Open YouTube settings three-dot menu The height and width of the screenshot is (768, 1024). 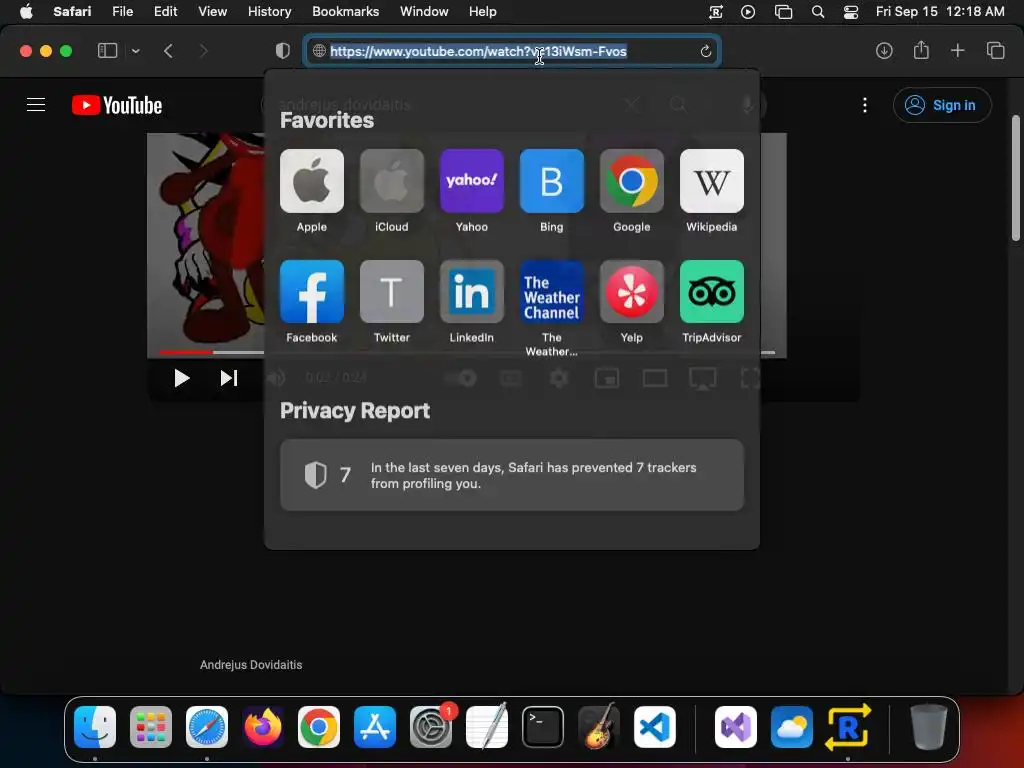click(x=865, y=105)
